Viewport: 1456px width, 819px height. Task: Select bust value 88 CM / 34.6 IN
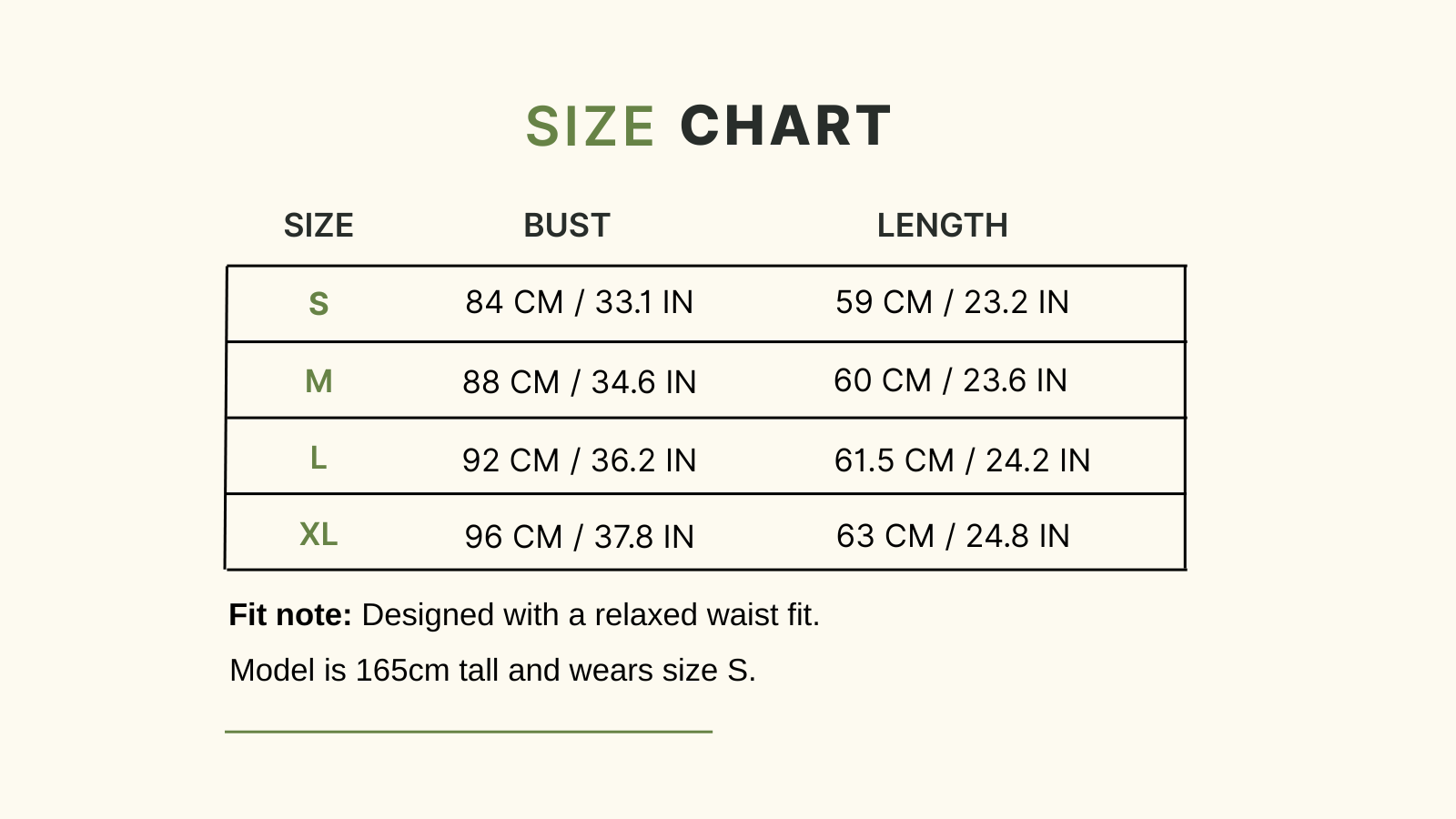580,382
